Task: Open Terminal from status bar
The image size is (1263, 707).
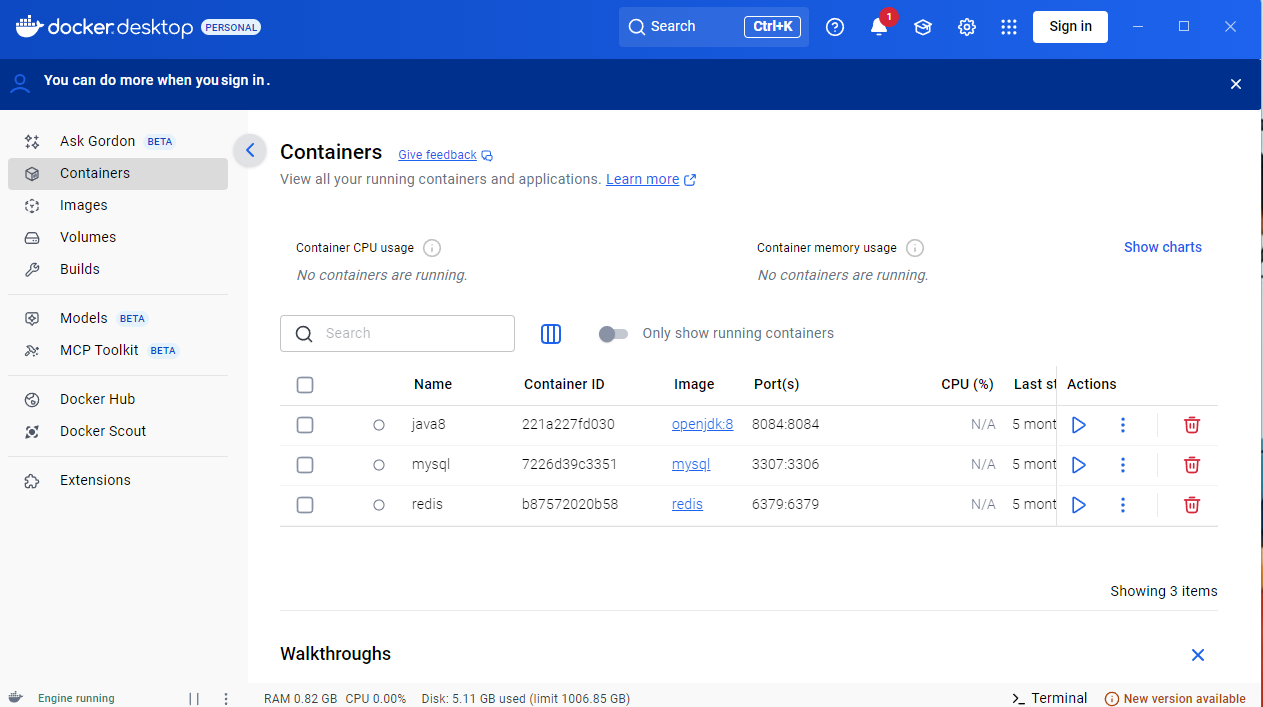Action: click(1049, 698)
